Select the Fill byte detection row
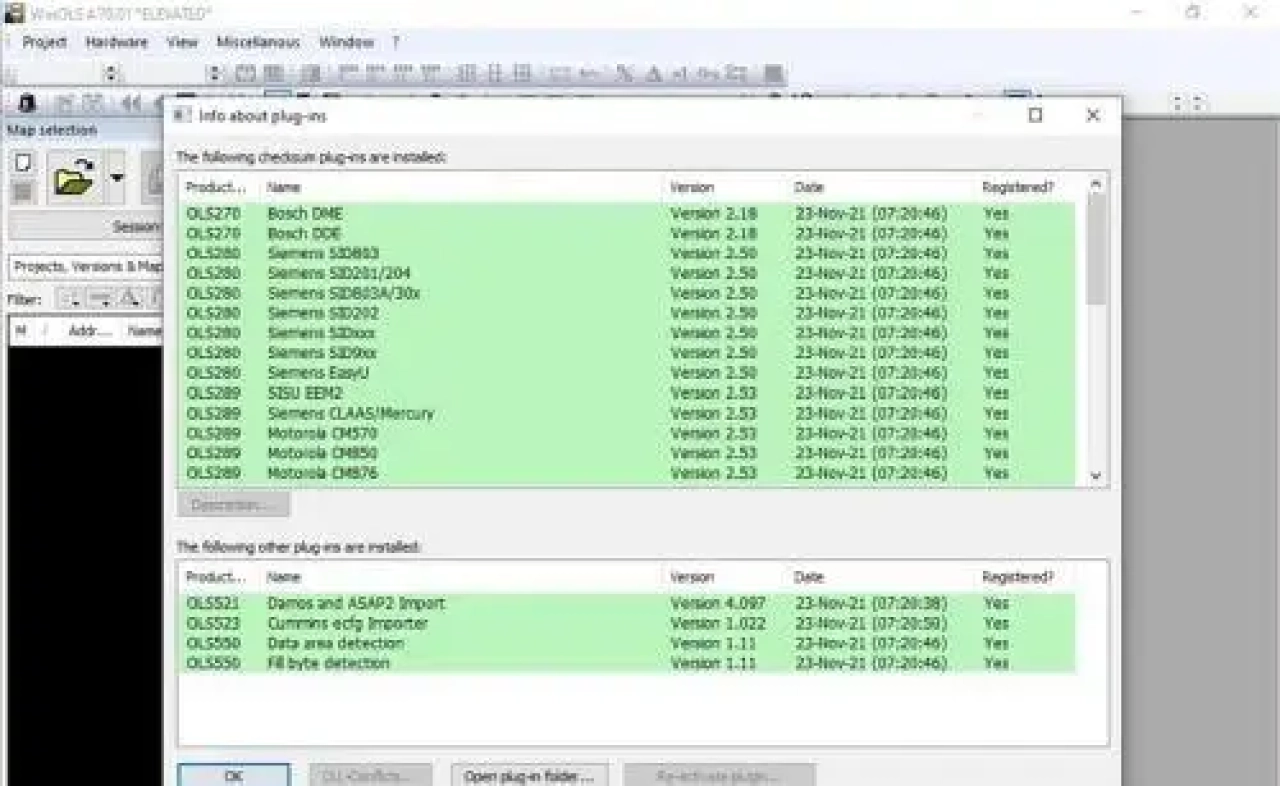The image size is (1280, 786). (x=628, y=663)
